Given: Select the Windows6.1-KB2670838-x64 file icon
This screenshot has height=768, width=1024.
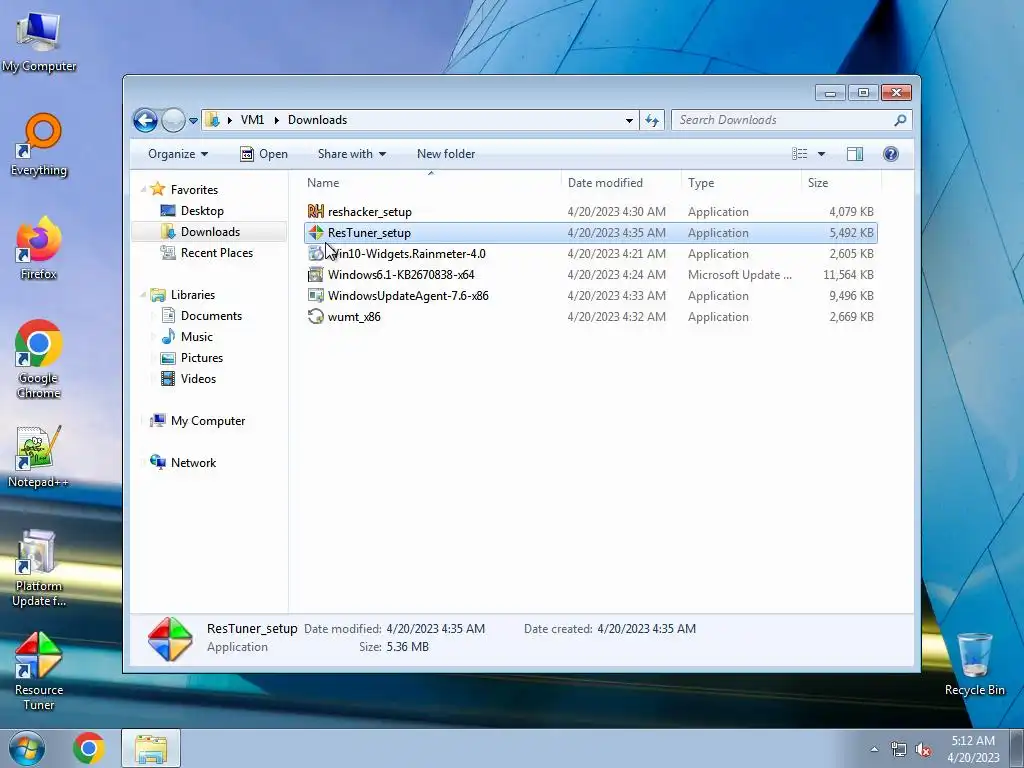Looking at the screenshot, I should pos(316,275).
